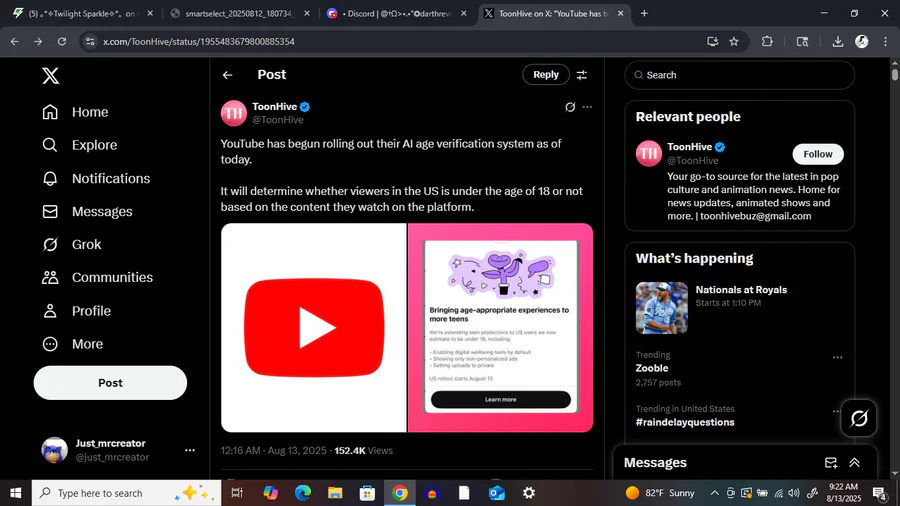Image resolution: width=900 pixels, height=506 pixels.
Task: Open account menu dots beside Just_mrcreator
Action: tap(190, 450)
